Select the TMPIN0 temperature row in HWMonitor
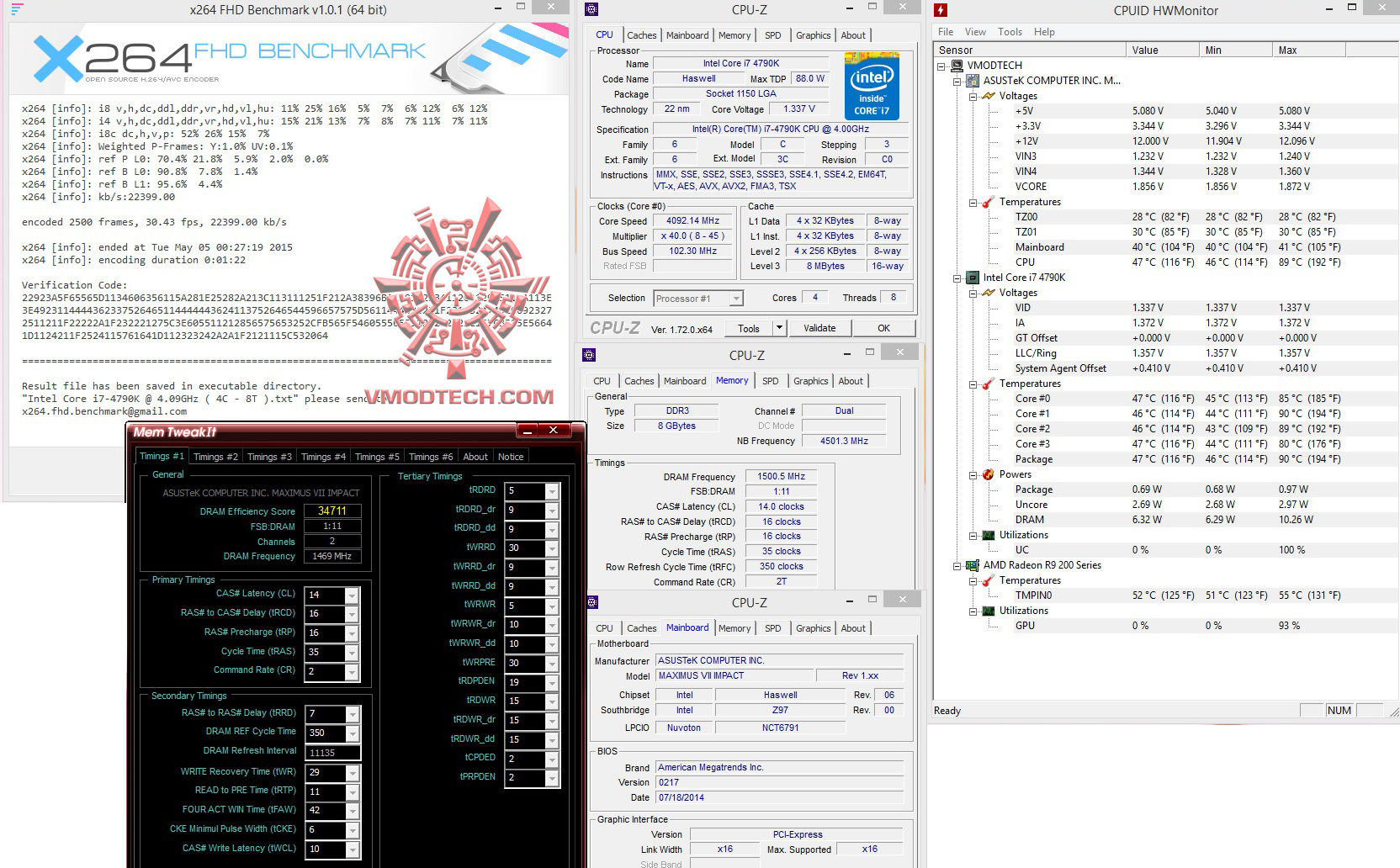The height and width of the screenshot is (868, 1400). pyautogui.click(x=1165, y=595)
